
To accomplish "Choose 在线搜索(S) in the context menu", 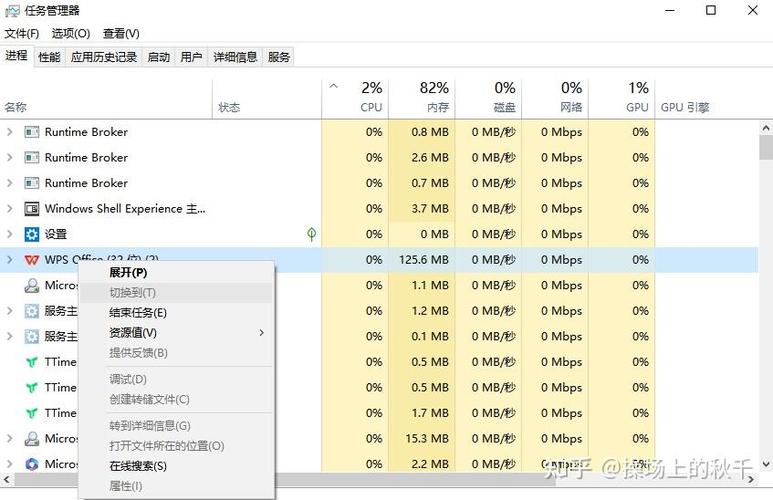I will 175,466.
